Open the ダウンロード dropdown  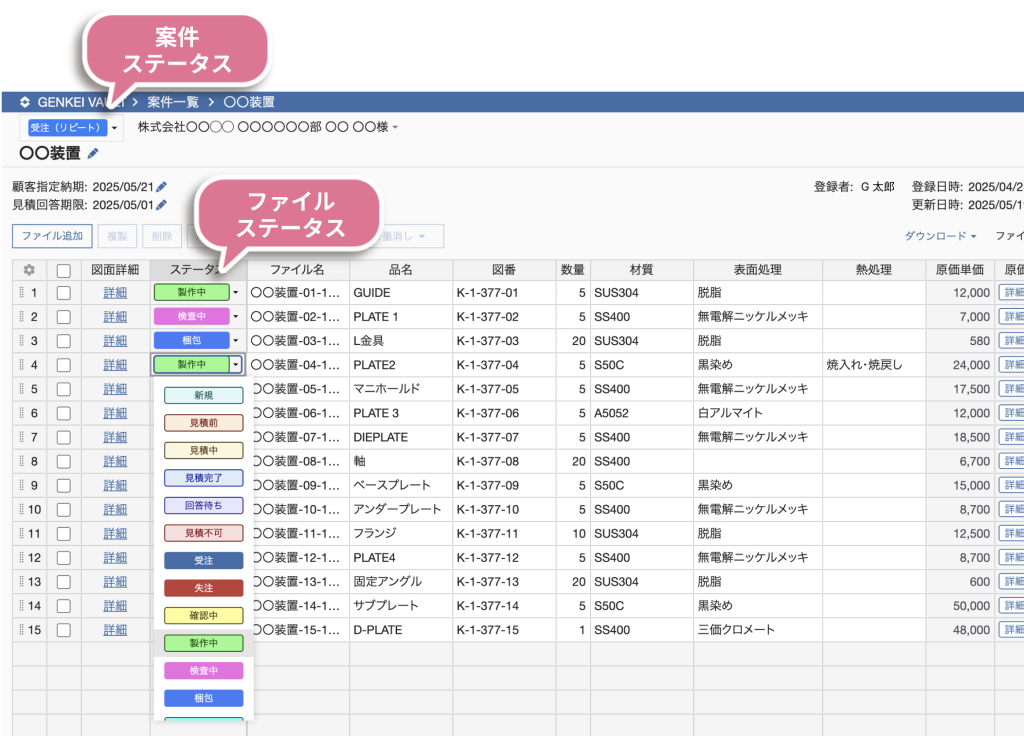point(940,236)
